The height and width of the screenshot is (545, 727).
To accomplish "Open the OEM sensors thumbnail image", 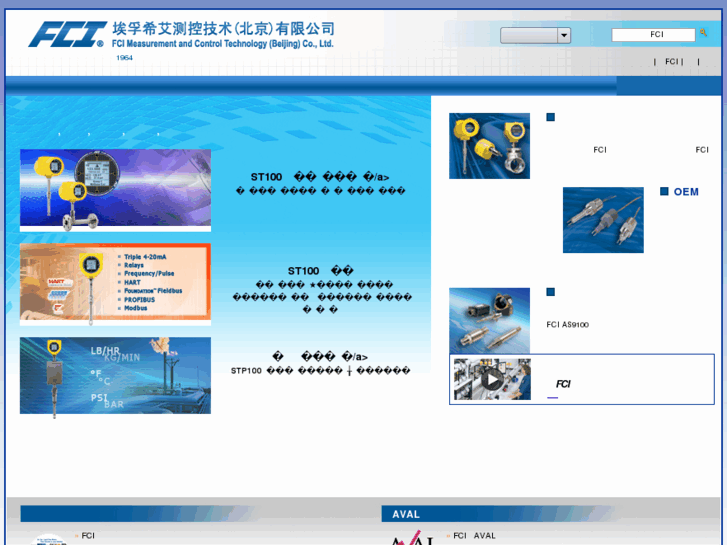I will [603, 220].
